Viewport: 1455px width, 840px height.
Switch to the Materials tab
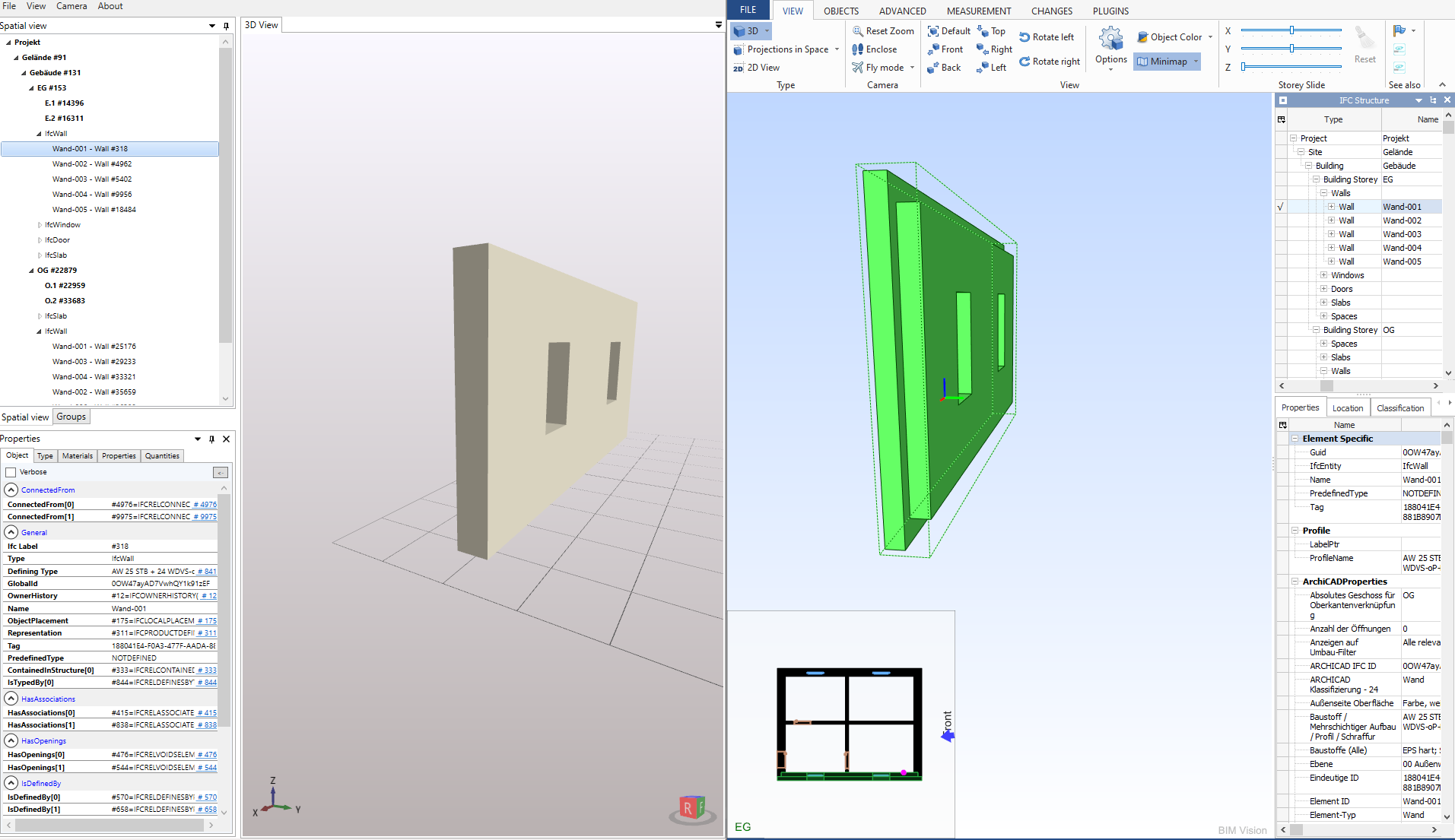(x=78, y=456)
